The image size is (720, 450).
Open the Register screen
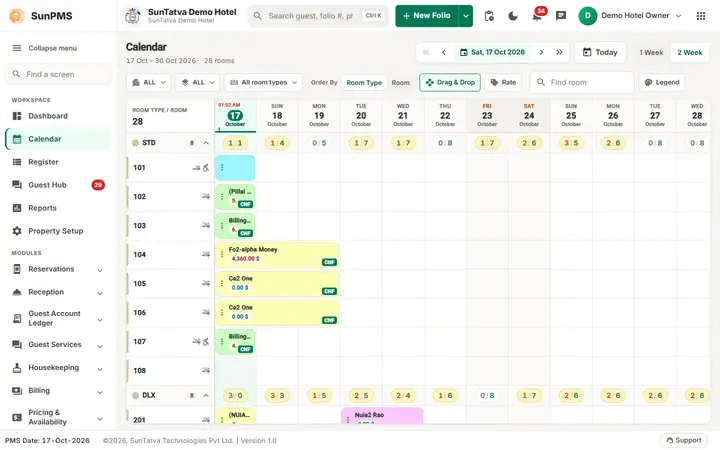(58, 162)
